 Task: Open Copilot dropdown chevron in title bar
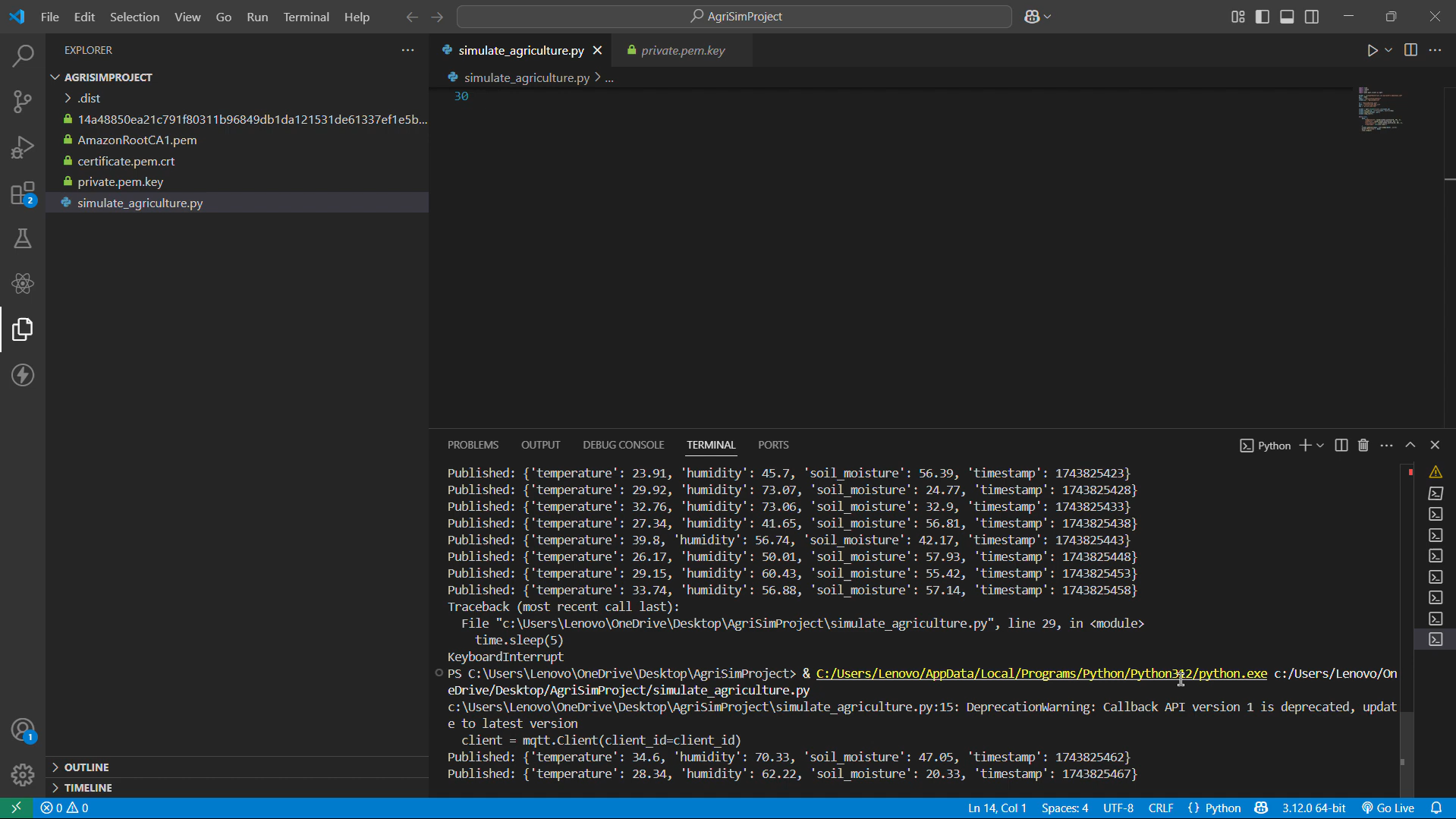point(1048,17)
